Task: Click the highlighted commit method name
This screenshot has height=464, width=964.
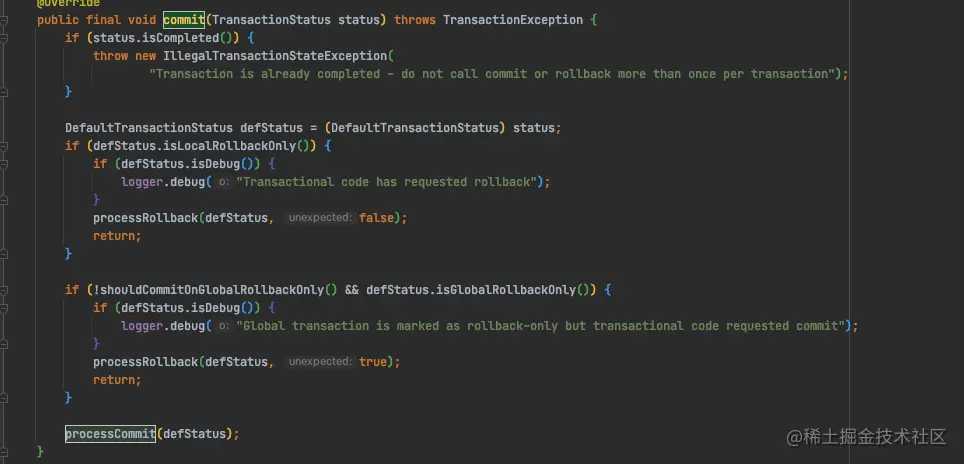Action: tap(184, 20)
